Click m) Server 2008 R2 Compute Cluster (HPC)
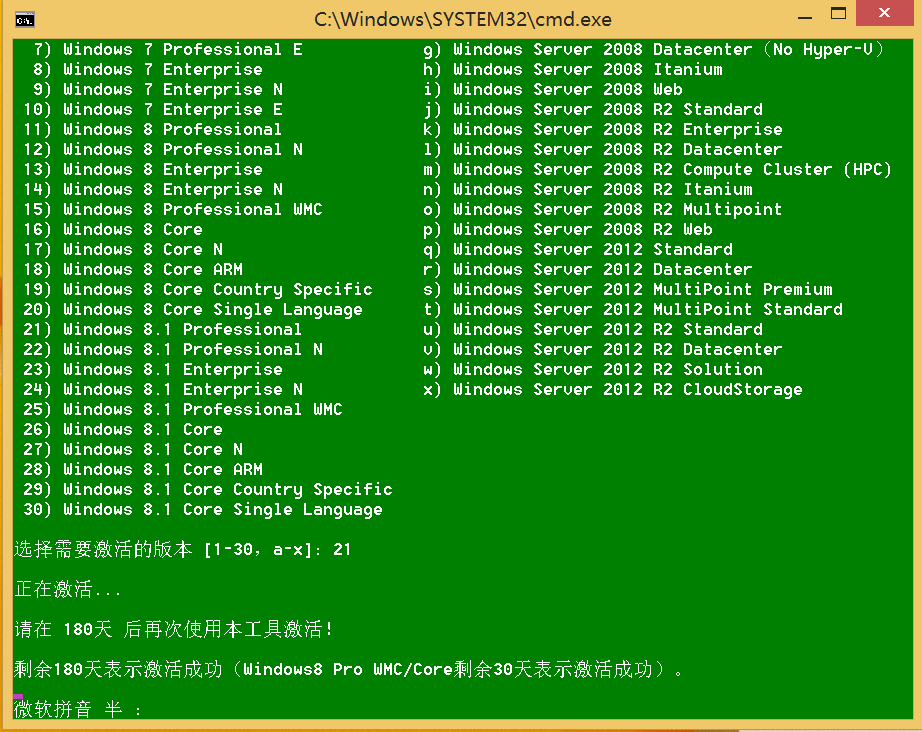922x732 pixels. (x=658, y=169)
